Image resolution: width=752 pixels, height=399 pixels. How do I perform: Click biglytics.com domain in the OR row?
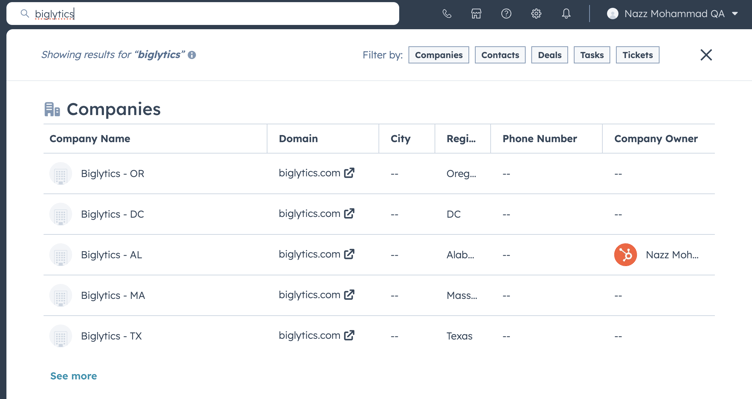[309, 173]
